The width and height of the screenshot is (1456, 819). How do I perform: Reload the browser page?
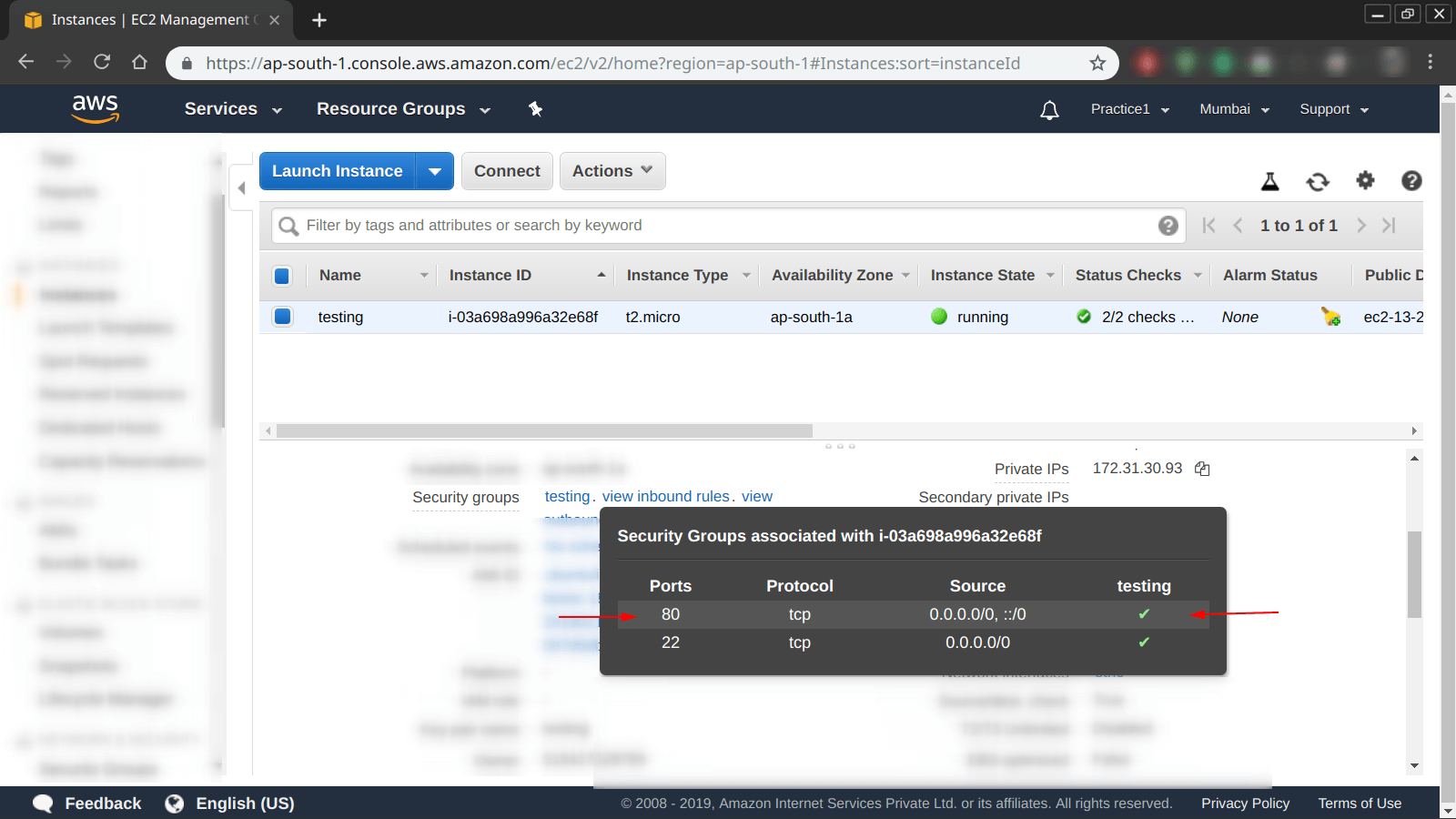(102, 62)
